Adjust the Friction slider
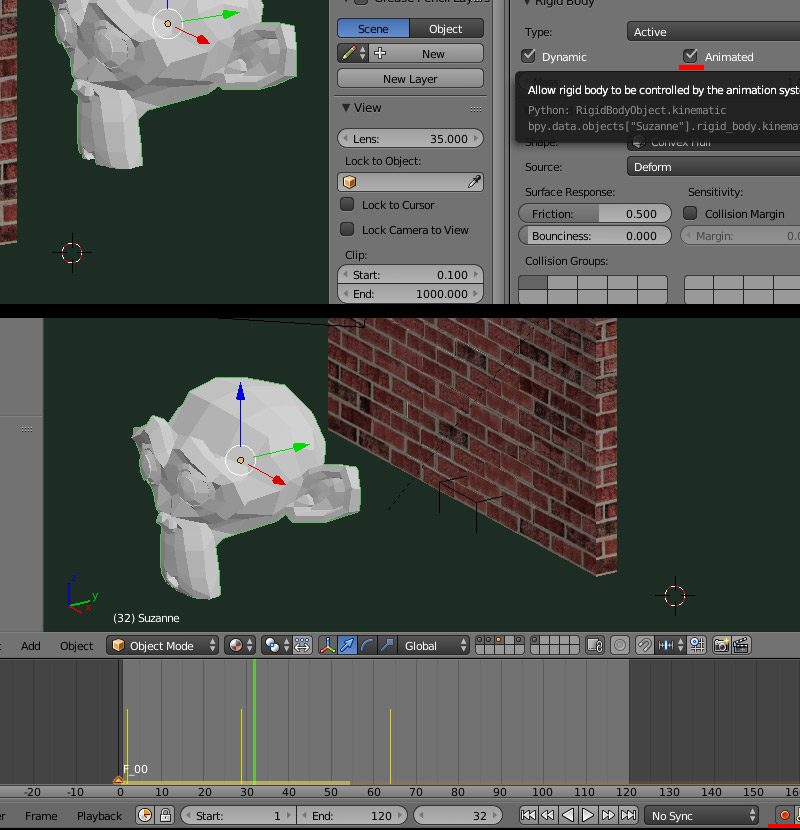The width and height of the screenshot is (800, 830). [595, 213]
